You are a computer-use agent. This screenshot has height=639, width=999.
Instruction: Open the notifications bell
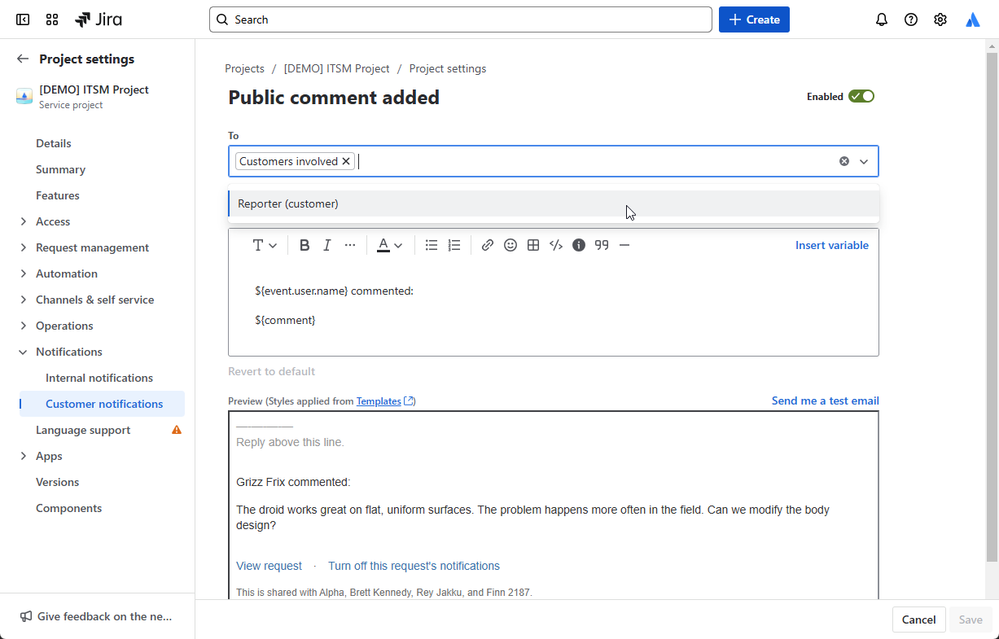(881, 20)
